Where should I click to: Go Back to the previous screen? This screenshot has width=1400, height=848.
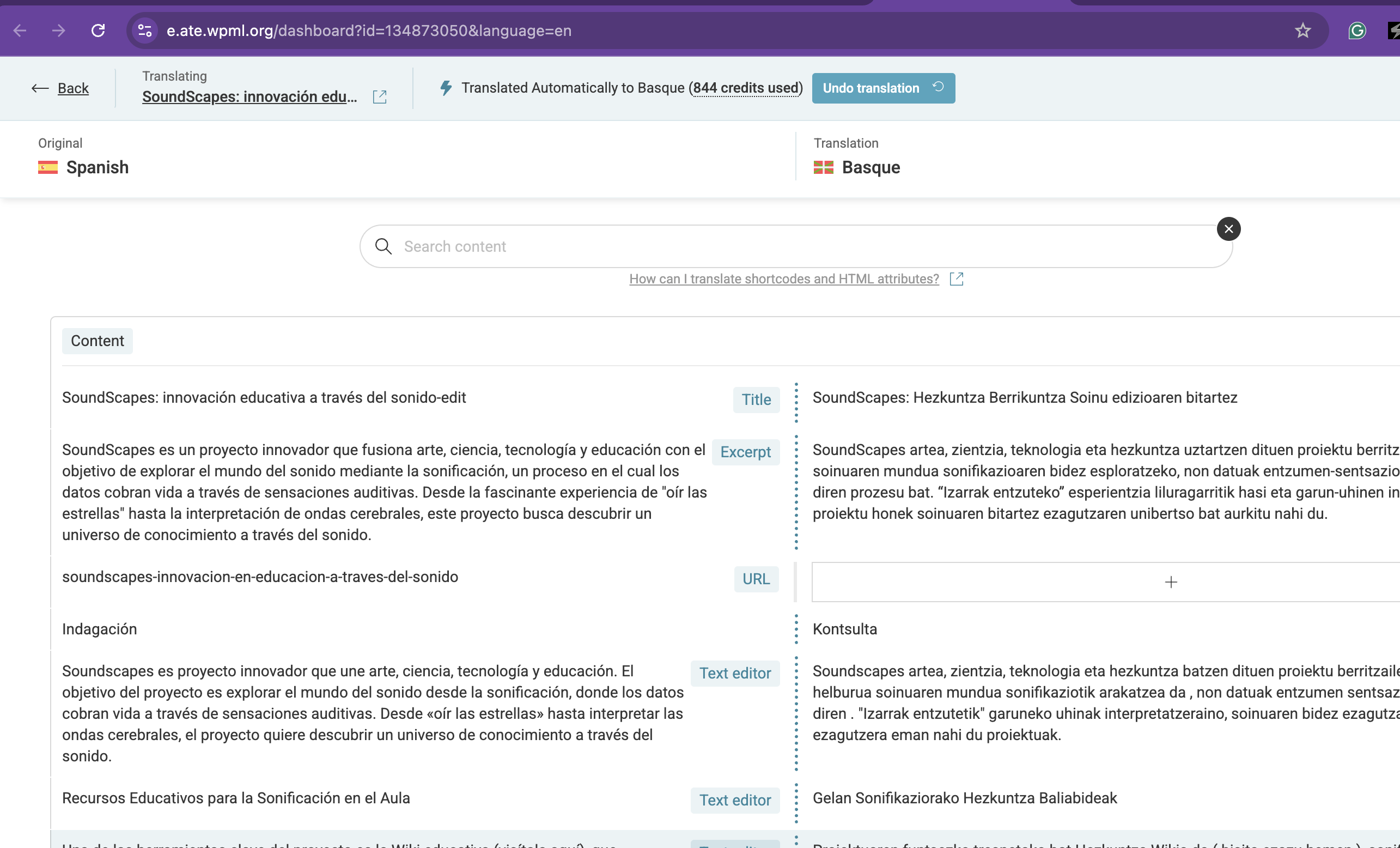74,88
